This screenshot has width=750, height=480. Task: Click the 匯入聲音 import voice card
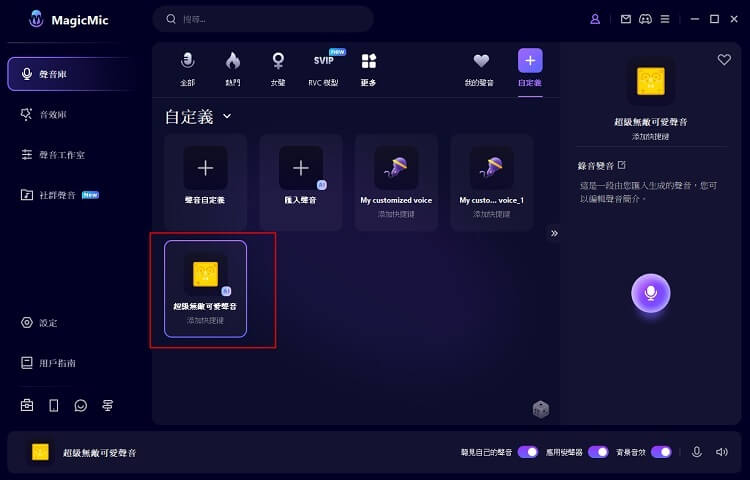[300, 183]
